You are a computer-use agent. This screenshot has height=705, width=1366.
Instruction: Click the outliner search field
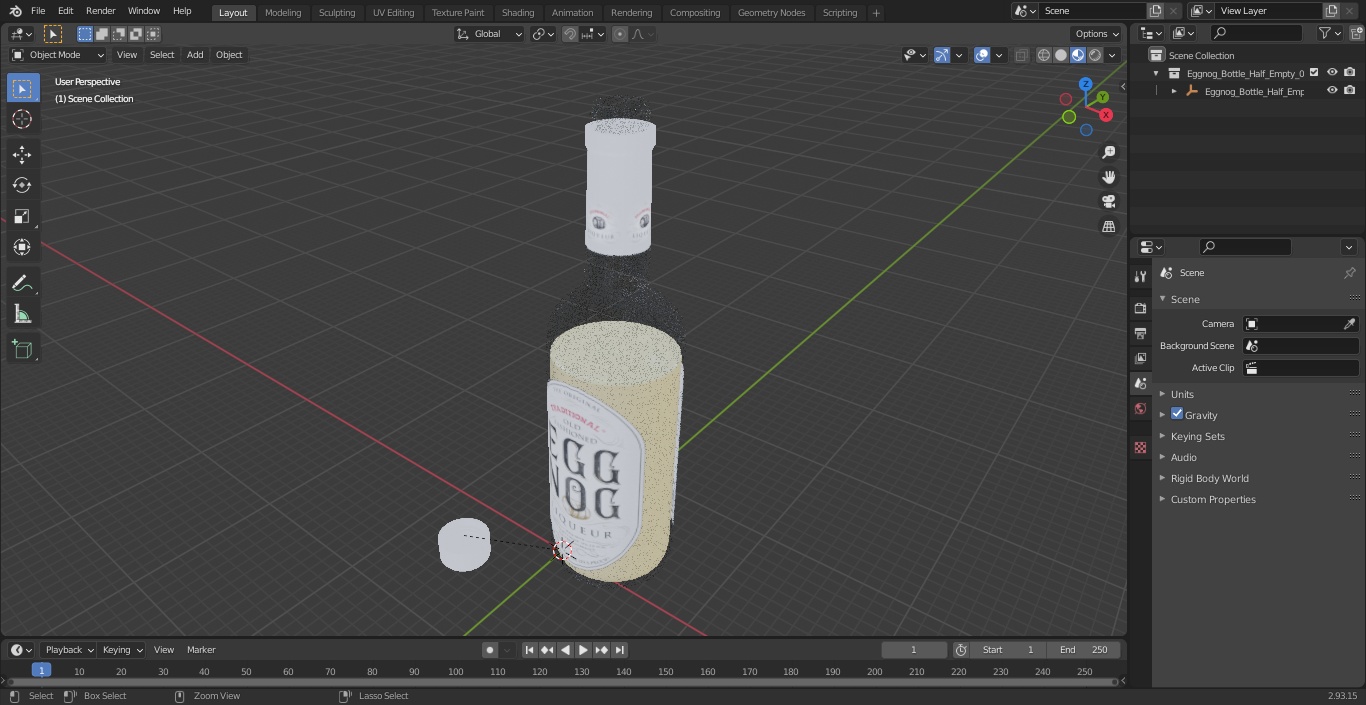1255,33
